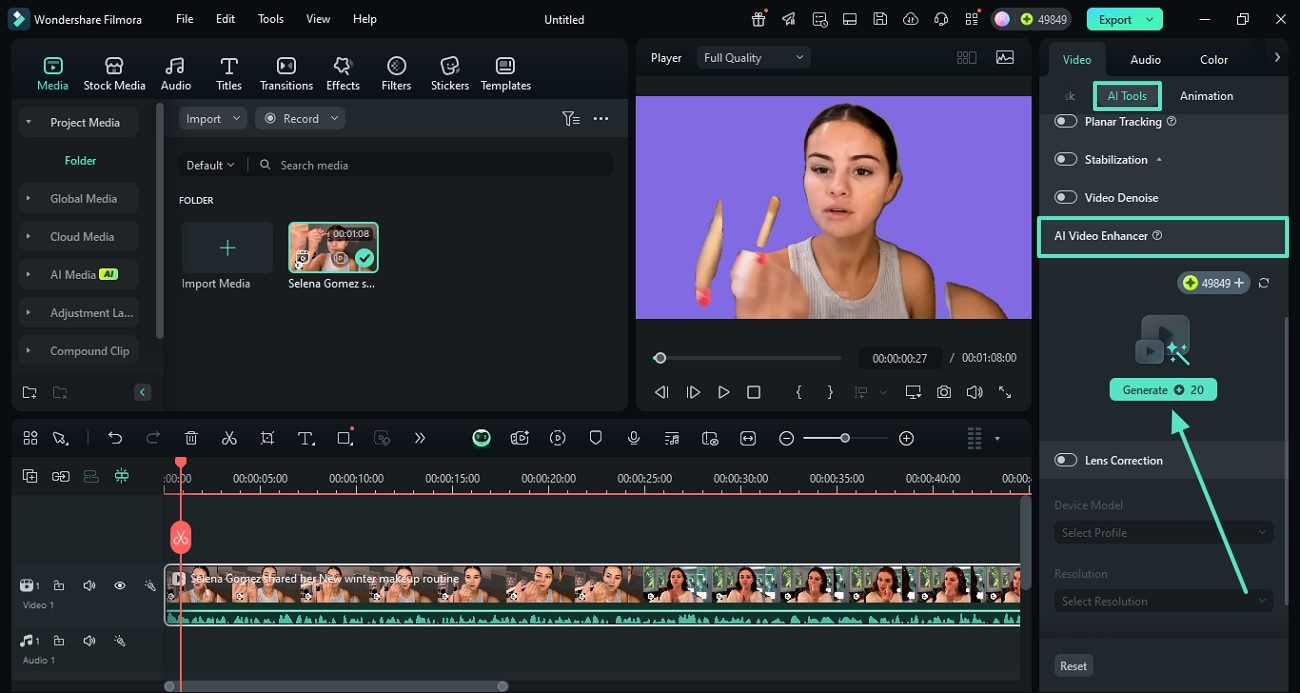Select the text tool in timeline toolbar
1300x693 pixels.
306,438
